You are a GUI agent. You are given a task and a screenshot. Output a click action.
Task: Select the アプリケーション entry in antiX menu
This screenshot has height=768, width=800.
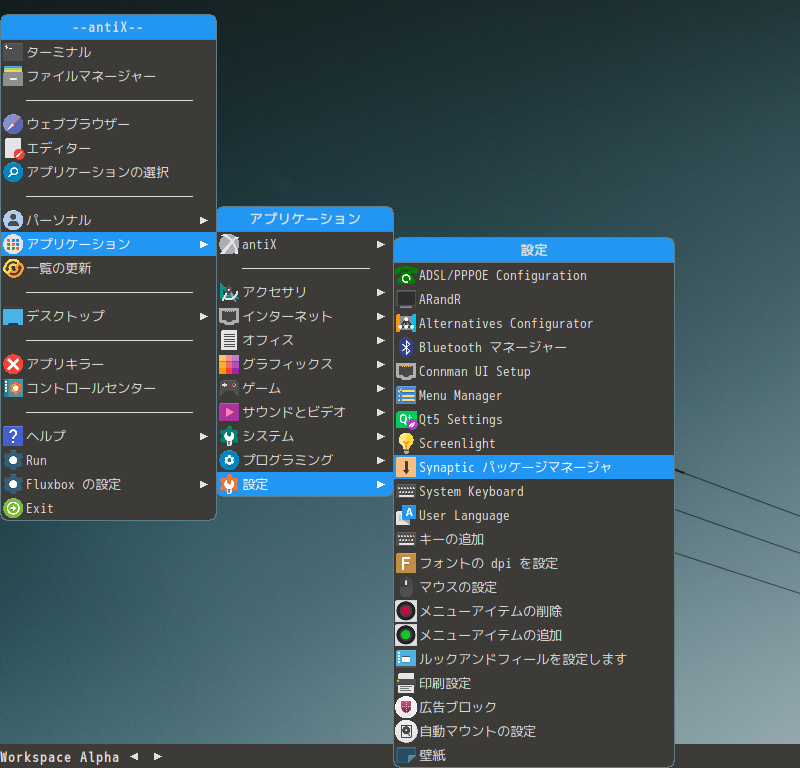pyautogui.click(x=109, y=244)
